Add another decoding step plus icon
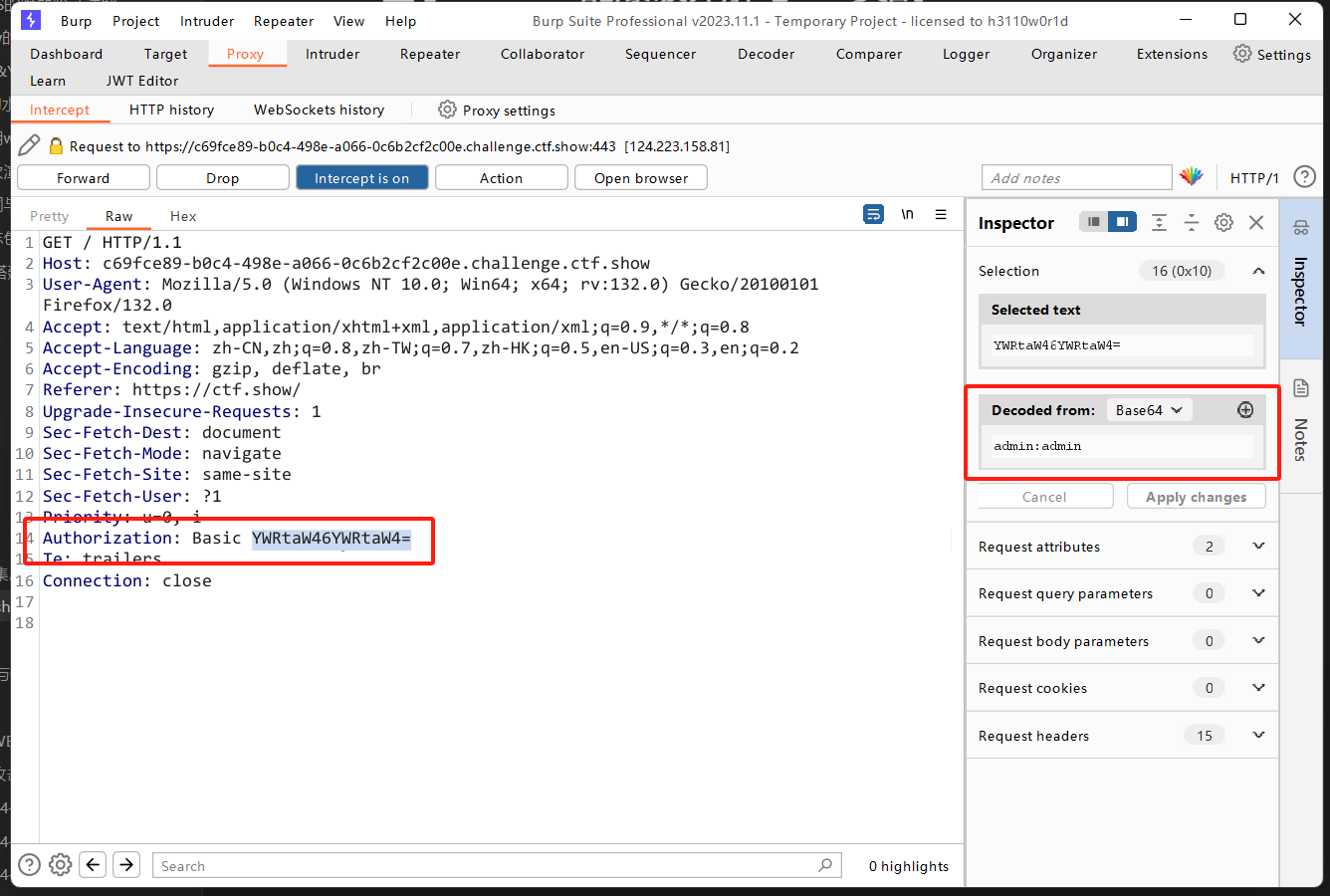The height and width of the screenshot is (896, 1330). click(x=1244, y=409)
